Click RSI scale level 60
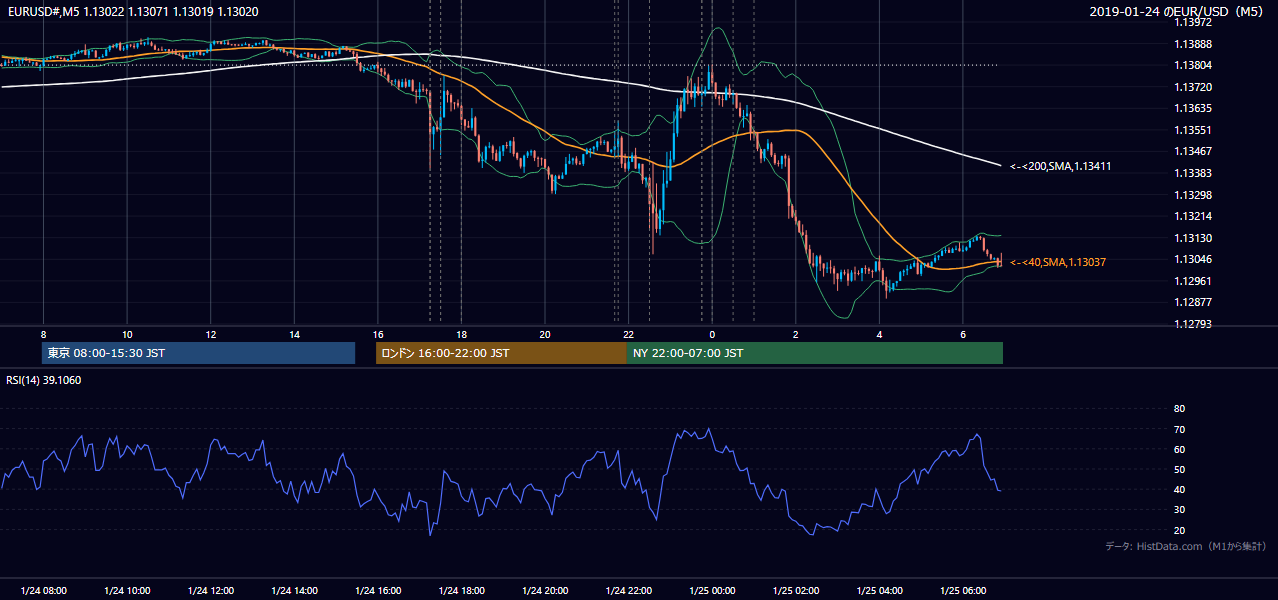 [1179, 449]
